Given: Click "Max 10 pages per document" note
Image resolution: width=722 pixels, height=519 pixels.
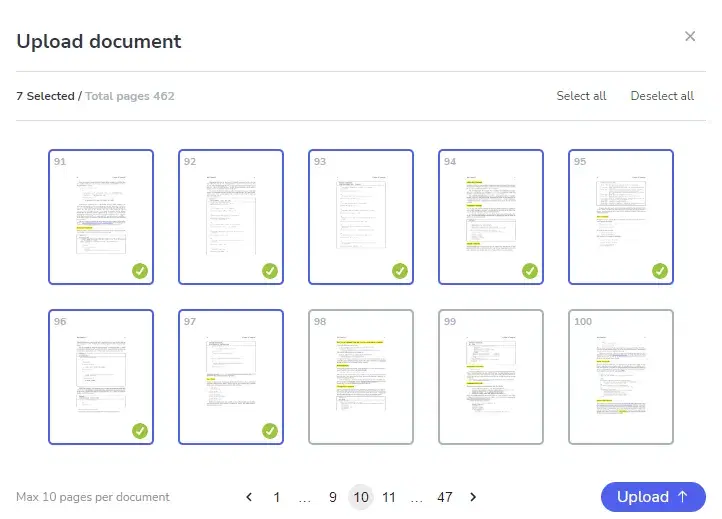Looking at the screenshot, I should coord(93,497).
